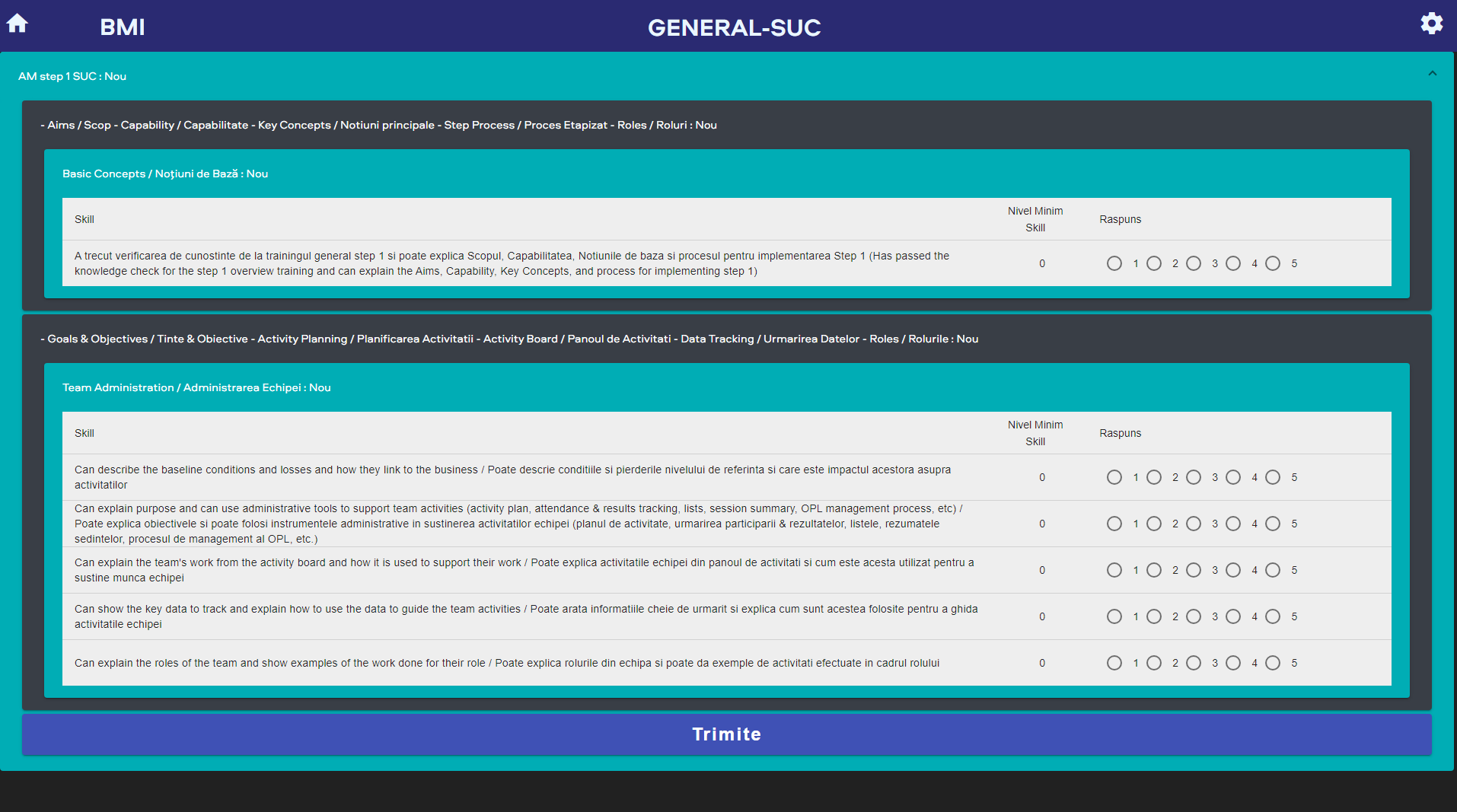Expand the Aims / Scop section header

(x=378, y=125)
